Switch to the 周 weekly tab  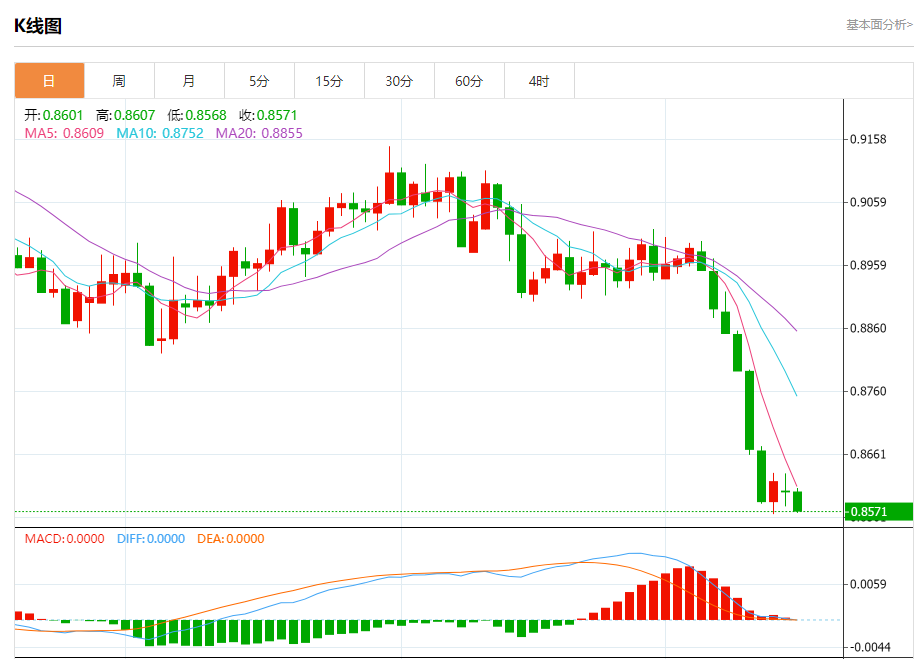(119, 81)
